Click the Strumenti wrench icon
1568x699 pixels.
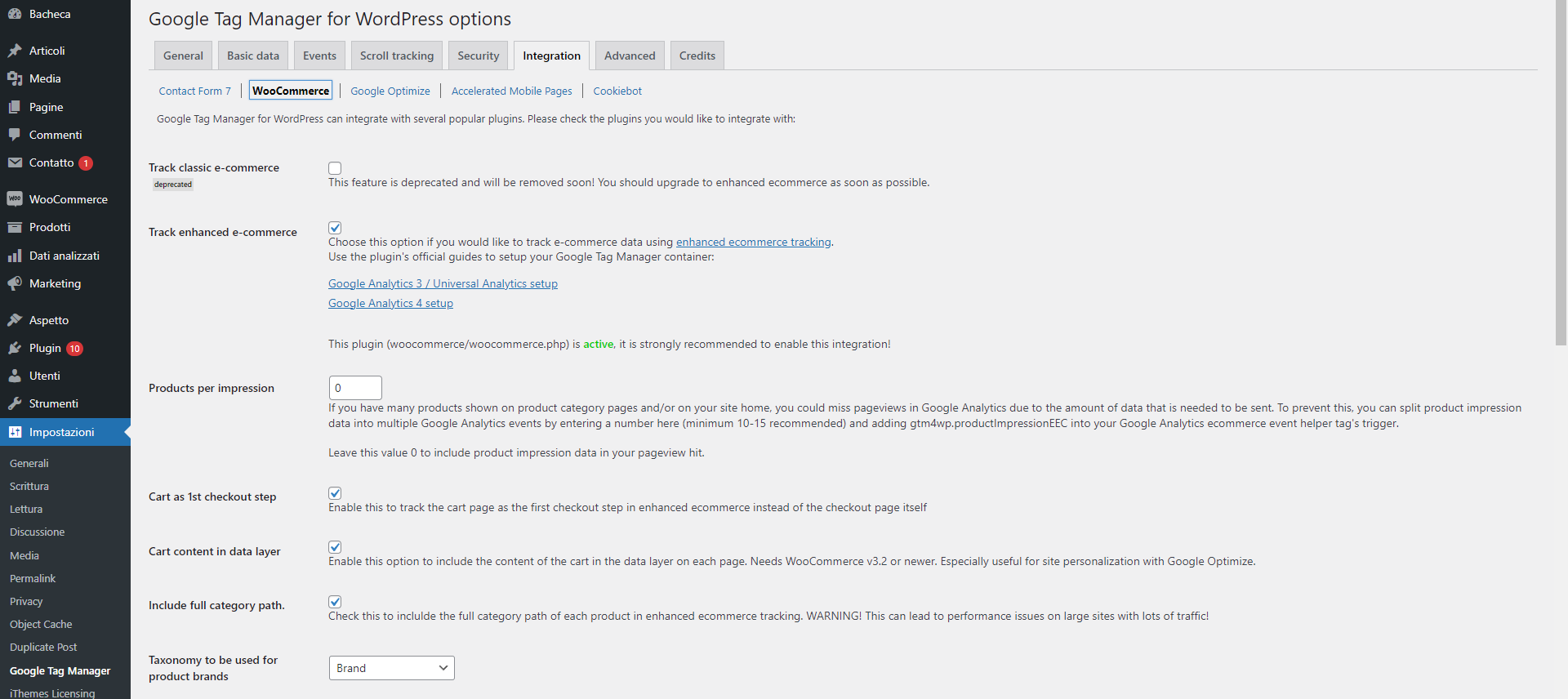15,403
